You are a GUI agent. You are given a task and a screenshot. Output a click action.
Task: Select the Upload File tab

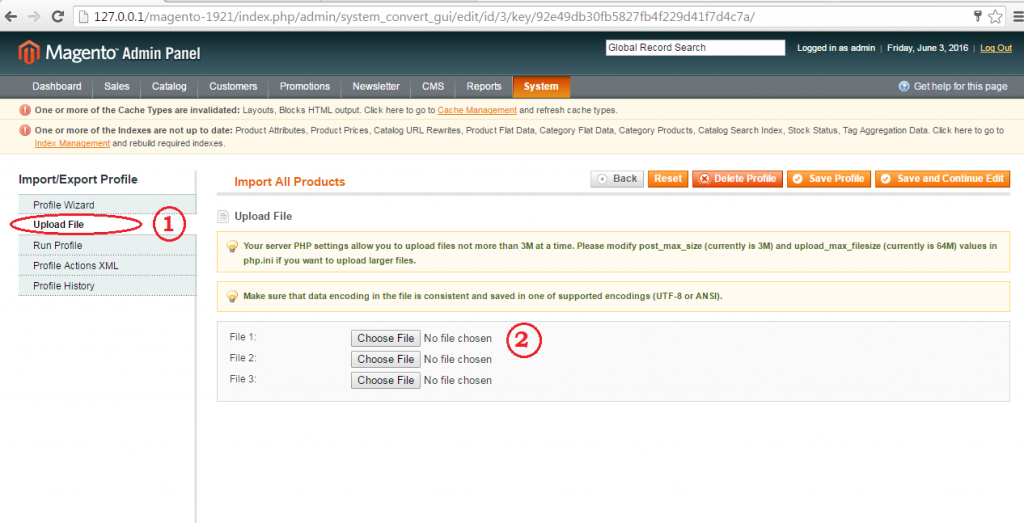pos(107,225)
